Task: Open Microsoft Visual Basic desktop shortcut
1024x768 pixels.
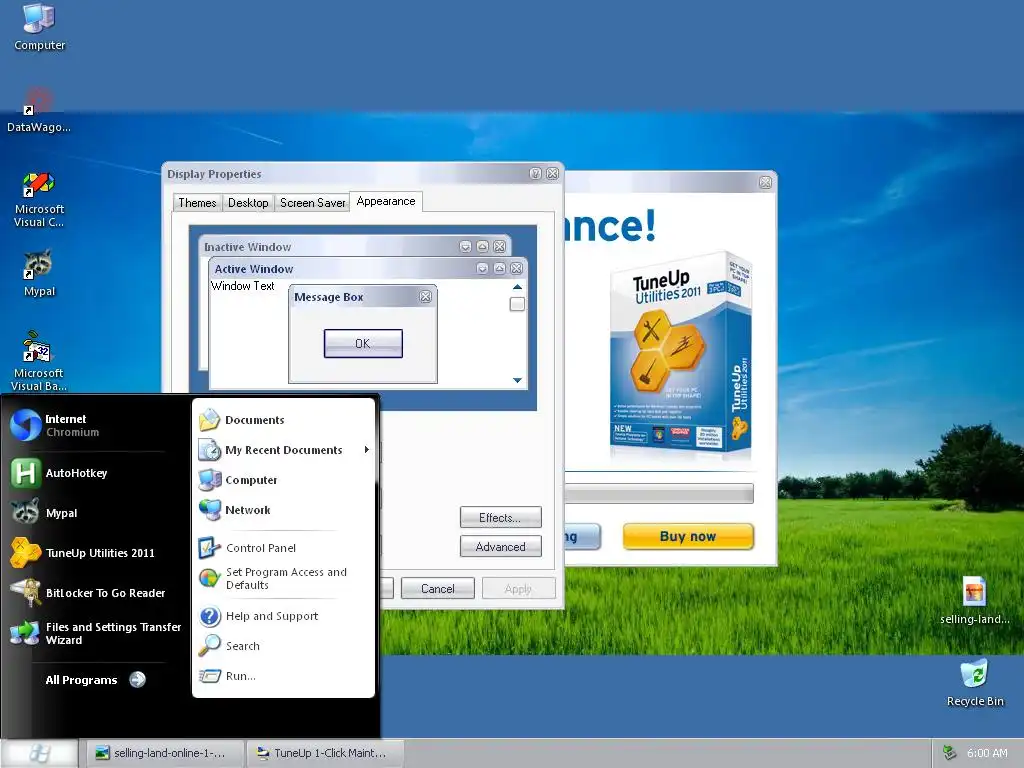Action: click(x=39, y=360)
